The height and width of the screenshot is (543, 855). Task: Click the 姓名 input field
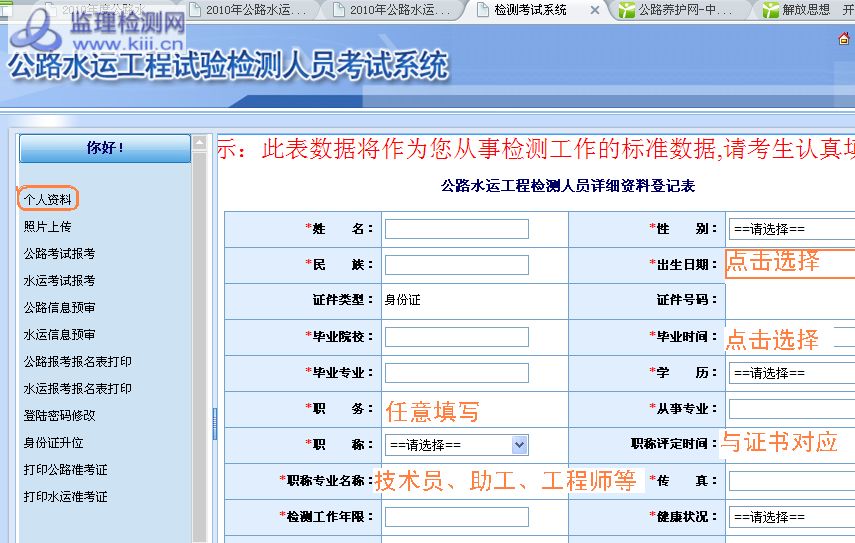456,229
